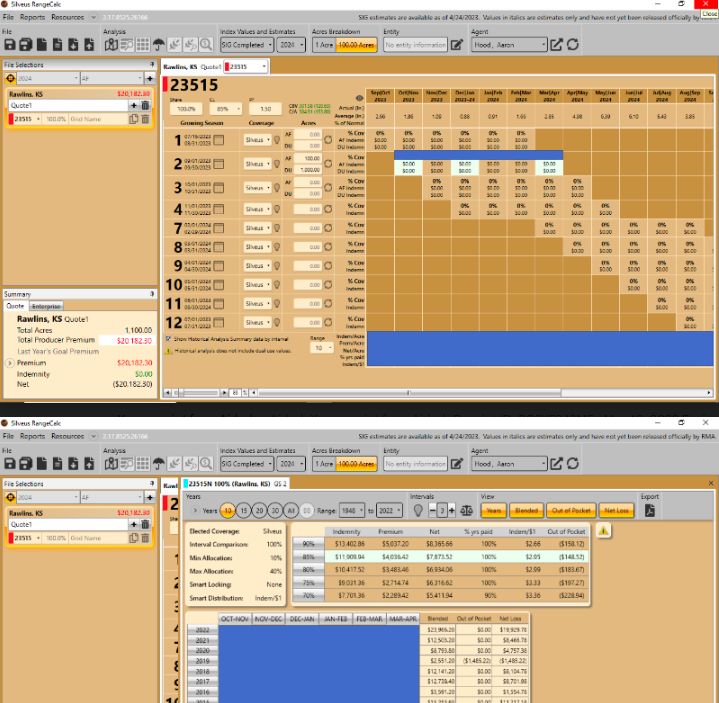Click the refresh icon next to season 1 acres
The height and width of the screenshot is (703, 719).
(328, 139)
